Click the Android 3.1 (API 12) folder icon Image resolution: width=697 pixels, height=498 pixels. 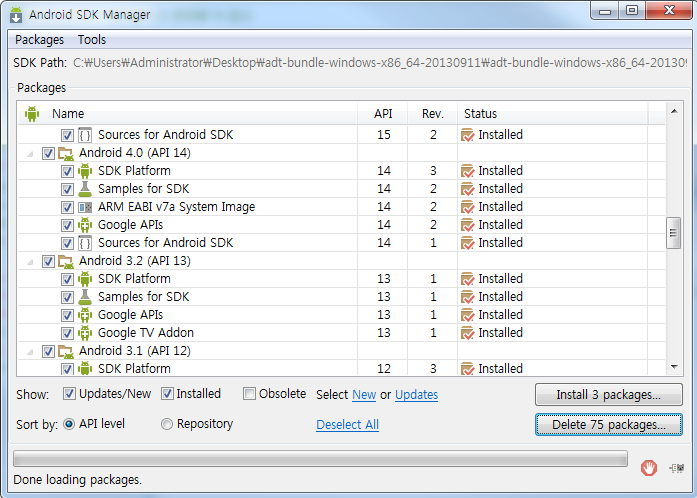pyautogui.click(x=66, y=352)
